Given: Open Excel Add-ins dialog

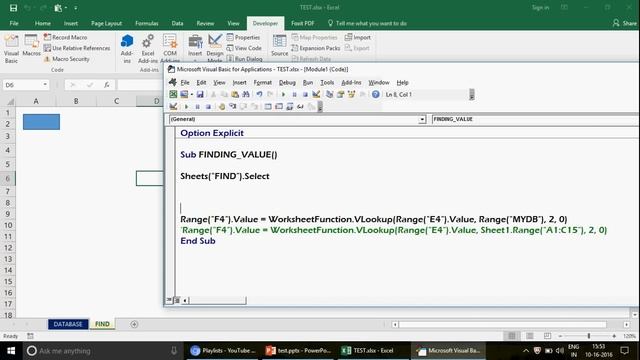Looking at the screenshot, I should pos(148,49).
